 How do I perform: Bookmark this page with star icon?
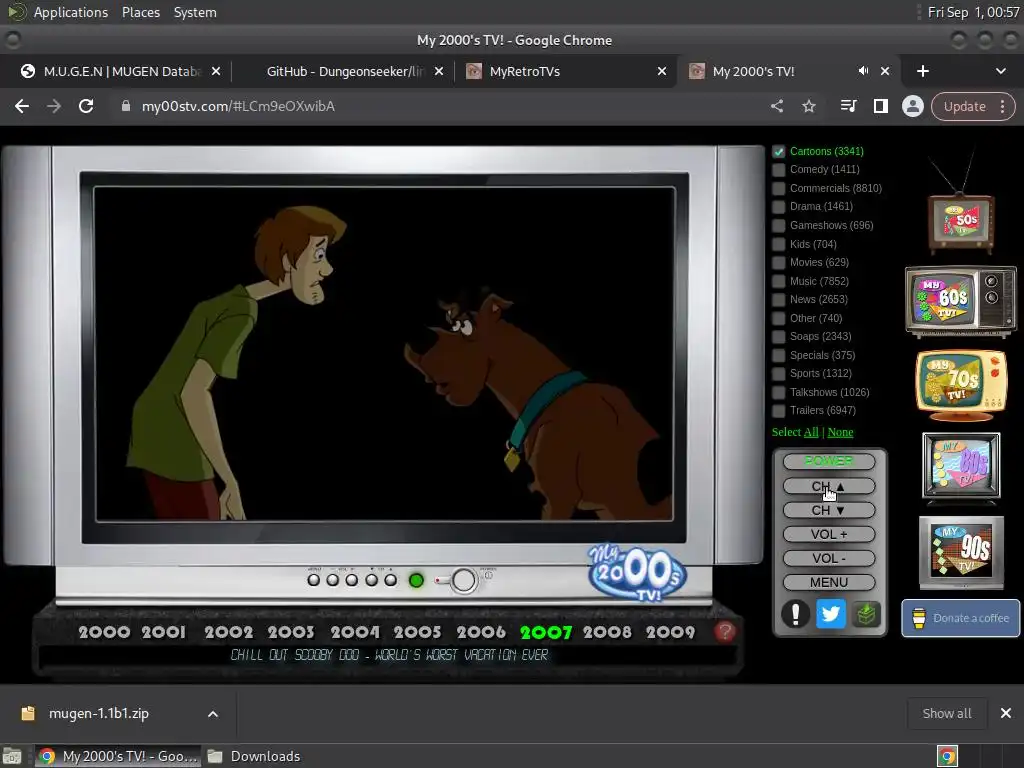(x=809, y=106)
